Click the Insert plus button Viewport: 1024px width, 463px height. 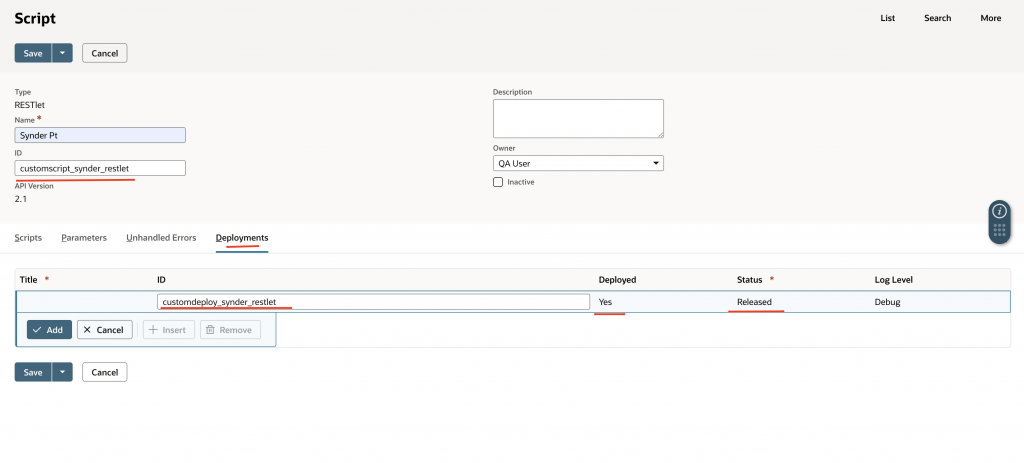[x=167, y=329]
